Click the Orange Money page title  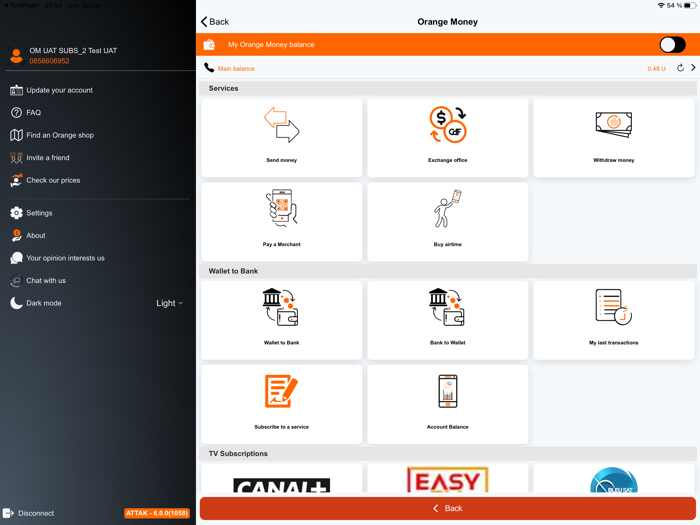pyautogui.click(x=447, y=22)
